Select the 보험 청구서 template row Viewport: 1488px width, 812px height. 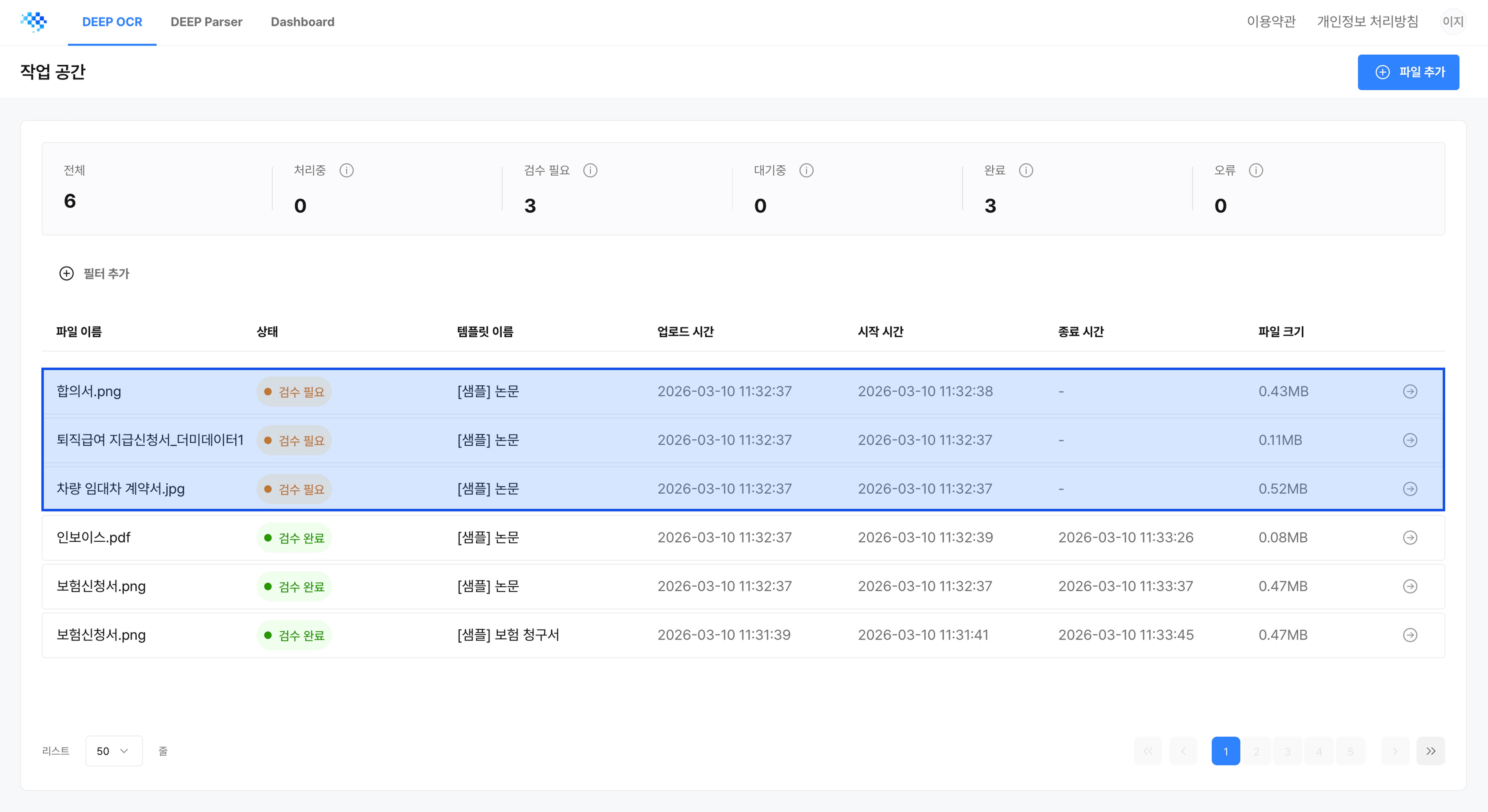point(507,635)
